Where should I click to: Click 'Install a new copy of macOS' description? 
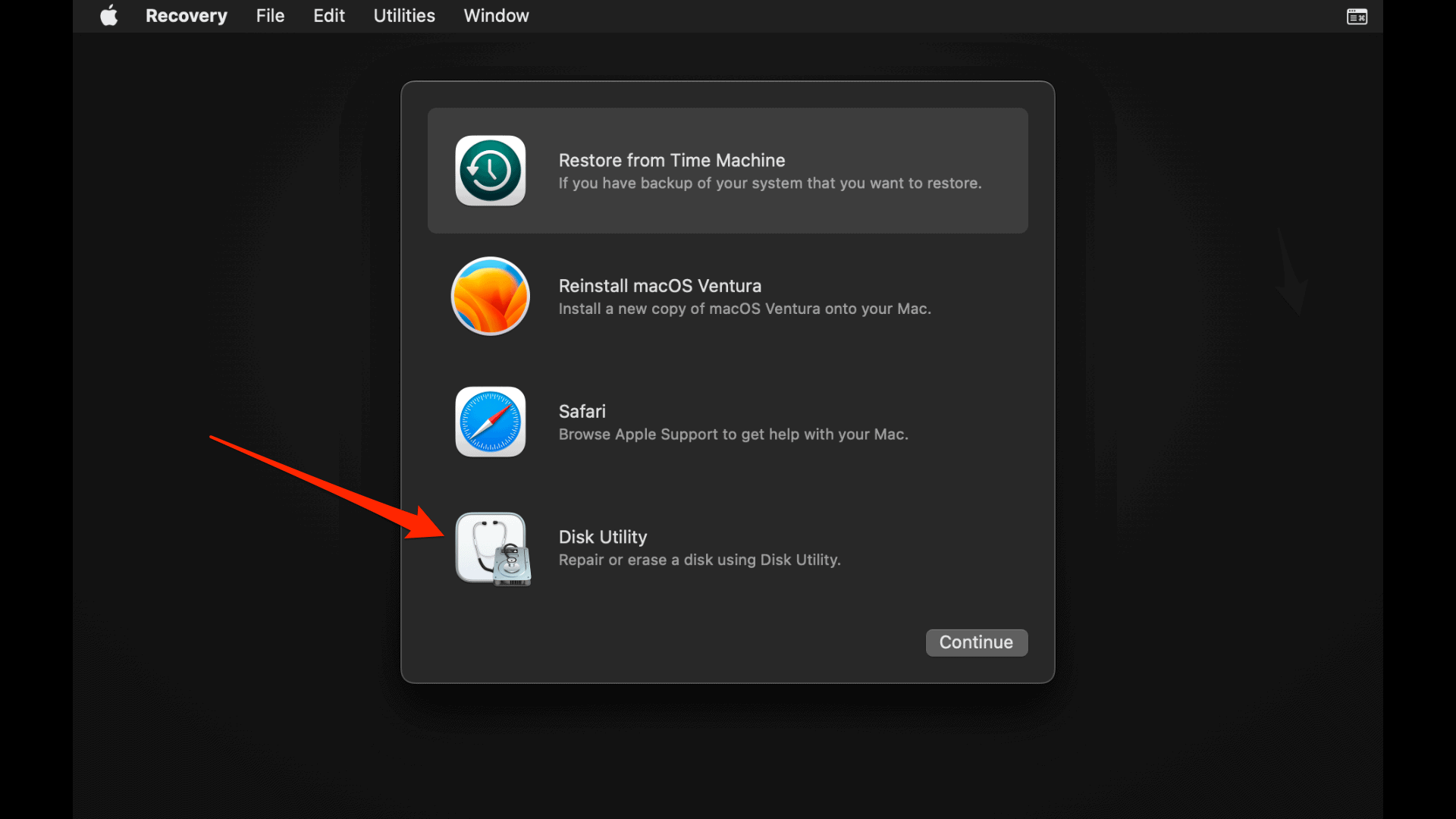[x=744, y=309]
